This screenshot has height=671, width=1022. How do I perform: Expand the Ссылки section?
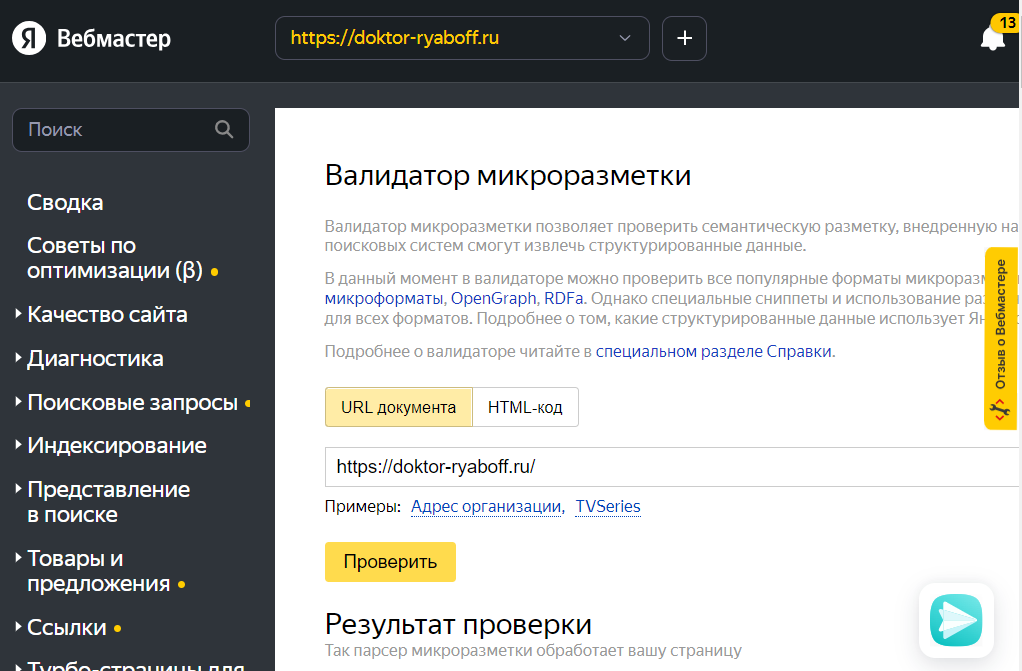click(x=67, y=628)
